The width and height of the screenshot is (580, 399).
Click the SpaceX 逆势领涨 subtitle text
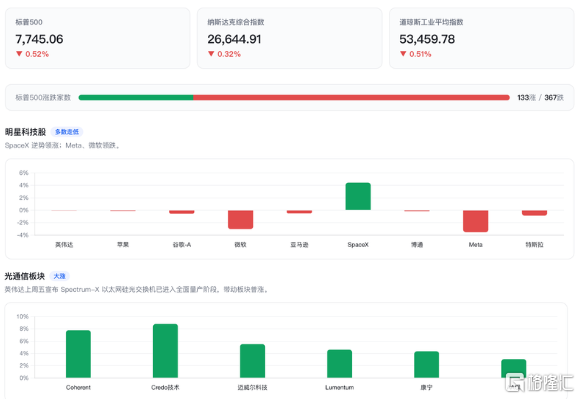(62, 145)
